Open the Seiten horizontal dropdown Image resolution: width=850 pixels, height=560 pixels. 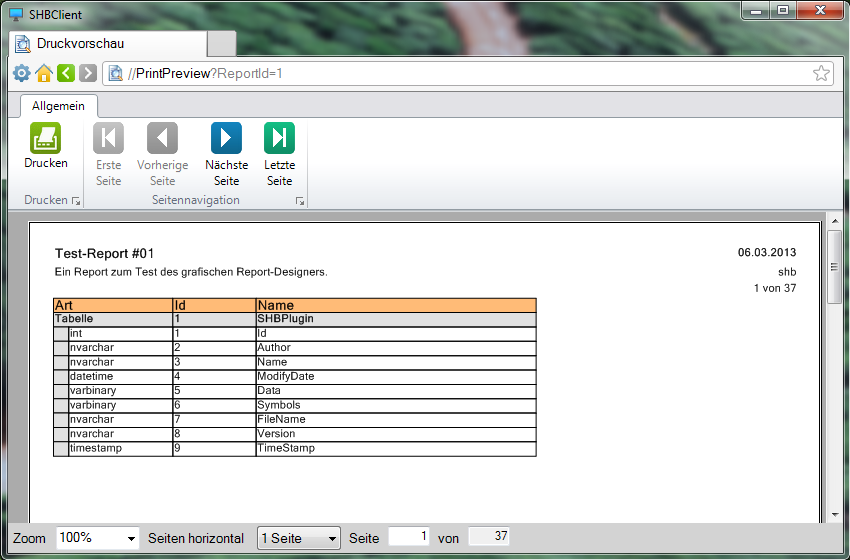[299, 538]
